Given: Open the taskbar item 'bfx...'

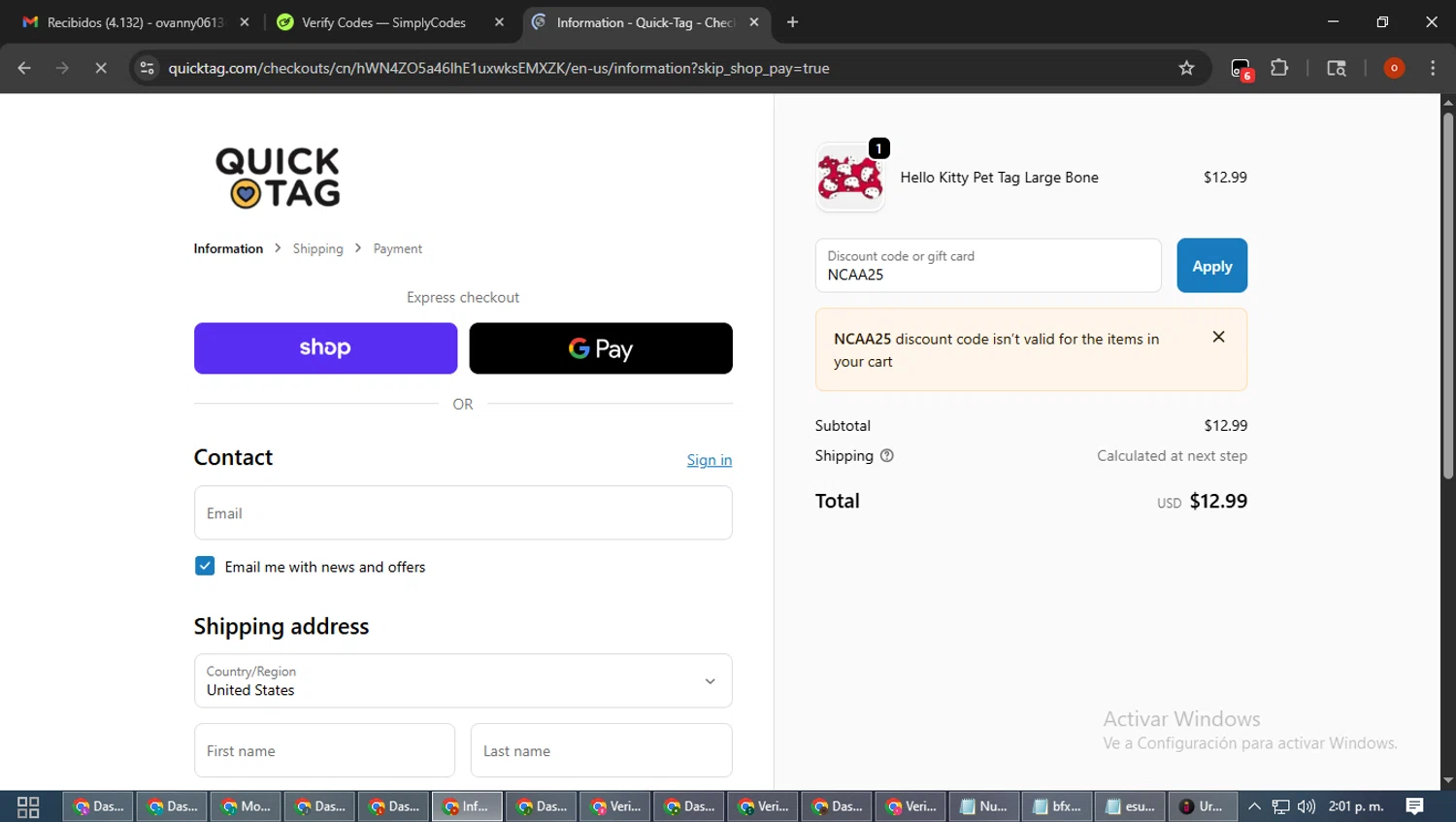Looking at the screenshot, I should point(1058,806).
